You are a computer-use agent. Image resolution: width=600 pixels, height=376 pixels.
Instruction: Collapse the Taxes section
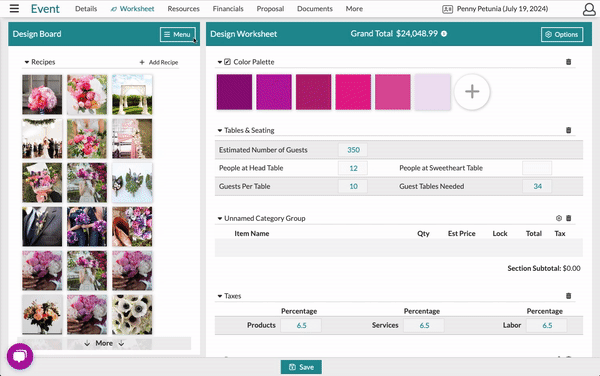(220, 296)
